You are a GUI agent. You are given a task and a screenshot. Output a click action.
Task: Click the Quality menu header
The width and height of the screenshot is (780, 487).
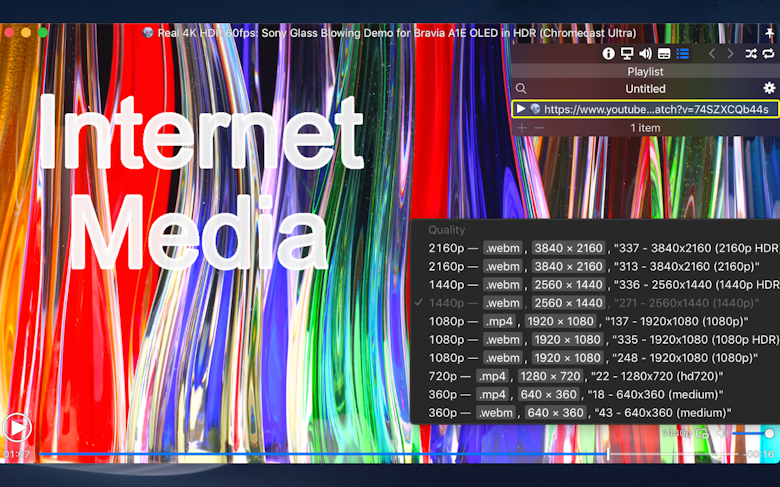[x=446, y=230]
